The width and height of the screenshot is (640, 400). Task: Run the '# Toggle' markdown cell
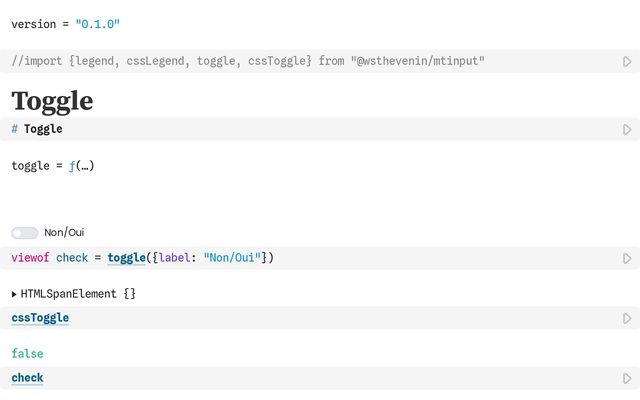coord(627,129)
